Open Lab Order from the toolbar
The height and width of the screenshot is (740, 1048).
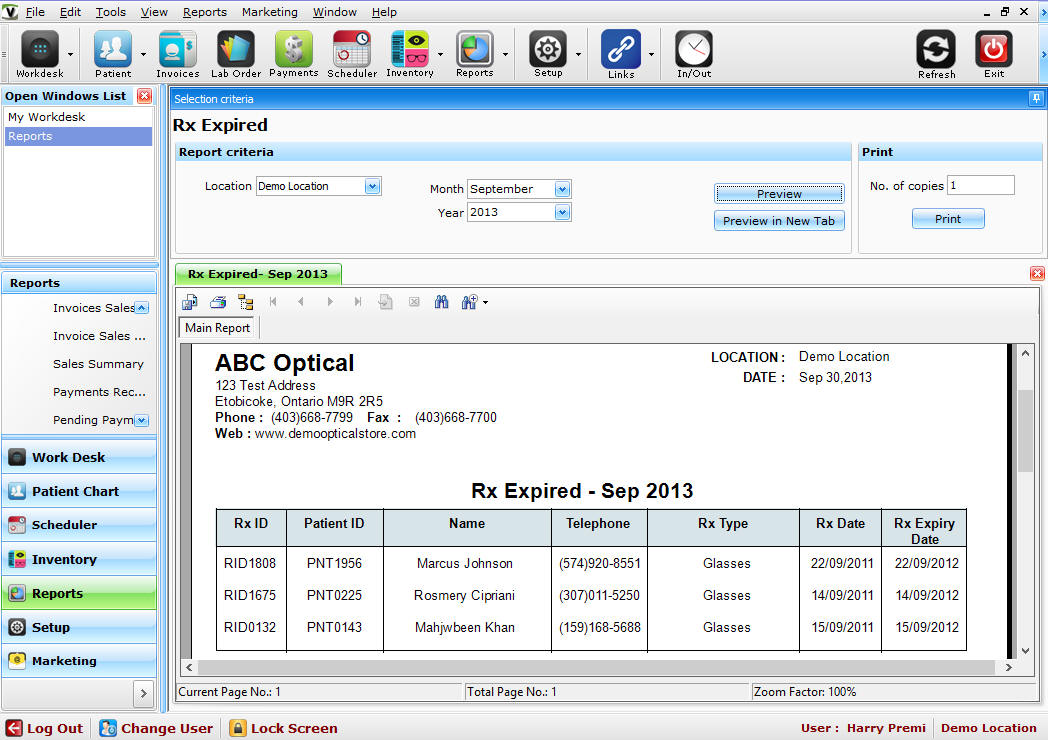click(x=236, y=53)
